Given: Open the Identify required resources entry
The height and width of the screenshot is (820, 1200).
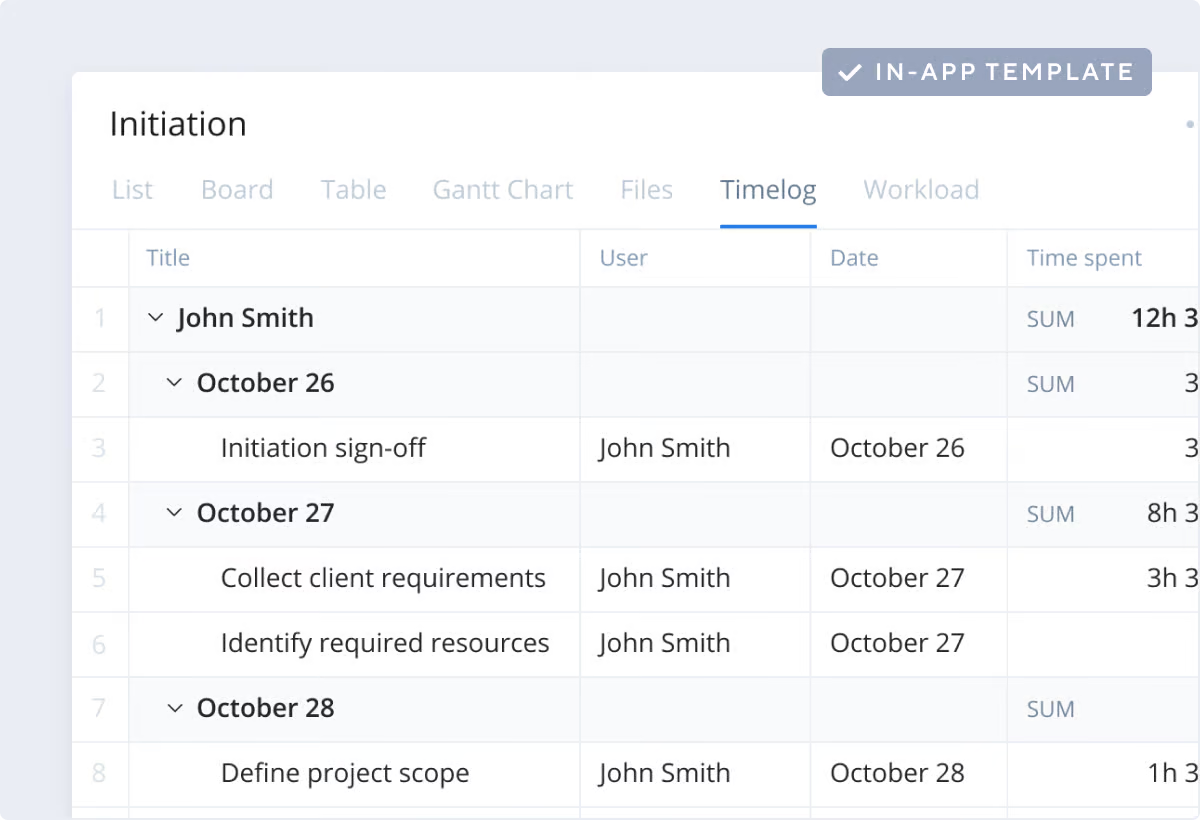Looking at the screenshot, I should click(x=385, y=643).
